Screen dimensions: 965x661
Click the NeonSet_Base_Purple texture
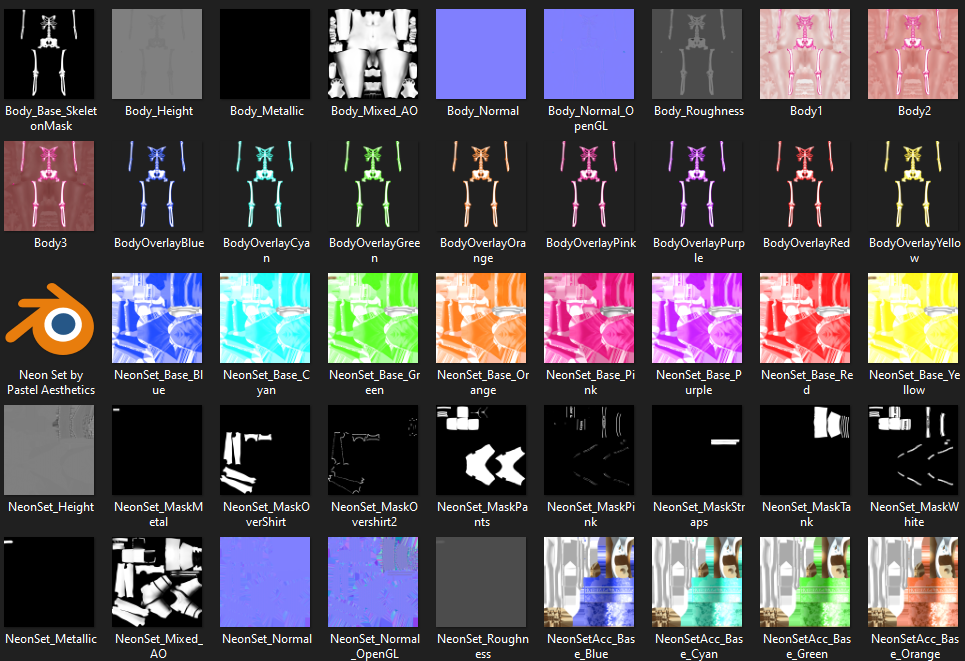pyautogui.click(x=697, y=318)
